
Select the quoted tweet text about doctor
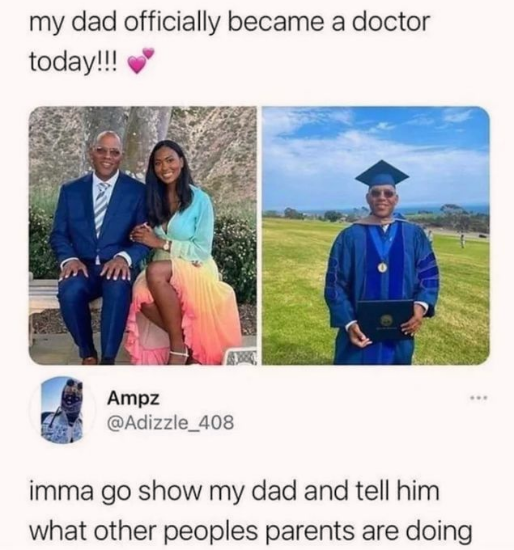click(x=229, y=41)
